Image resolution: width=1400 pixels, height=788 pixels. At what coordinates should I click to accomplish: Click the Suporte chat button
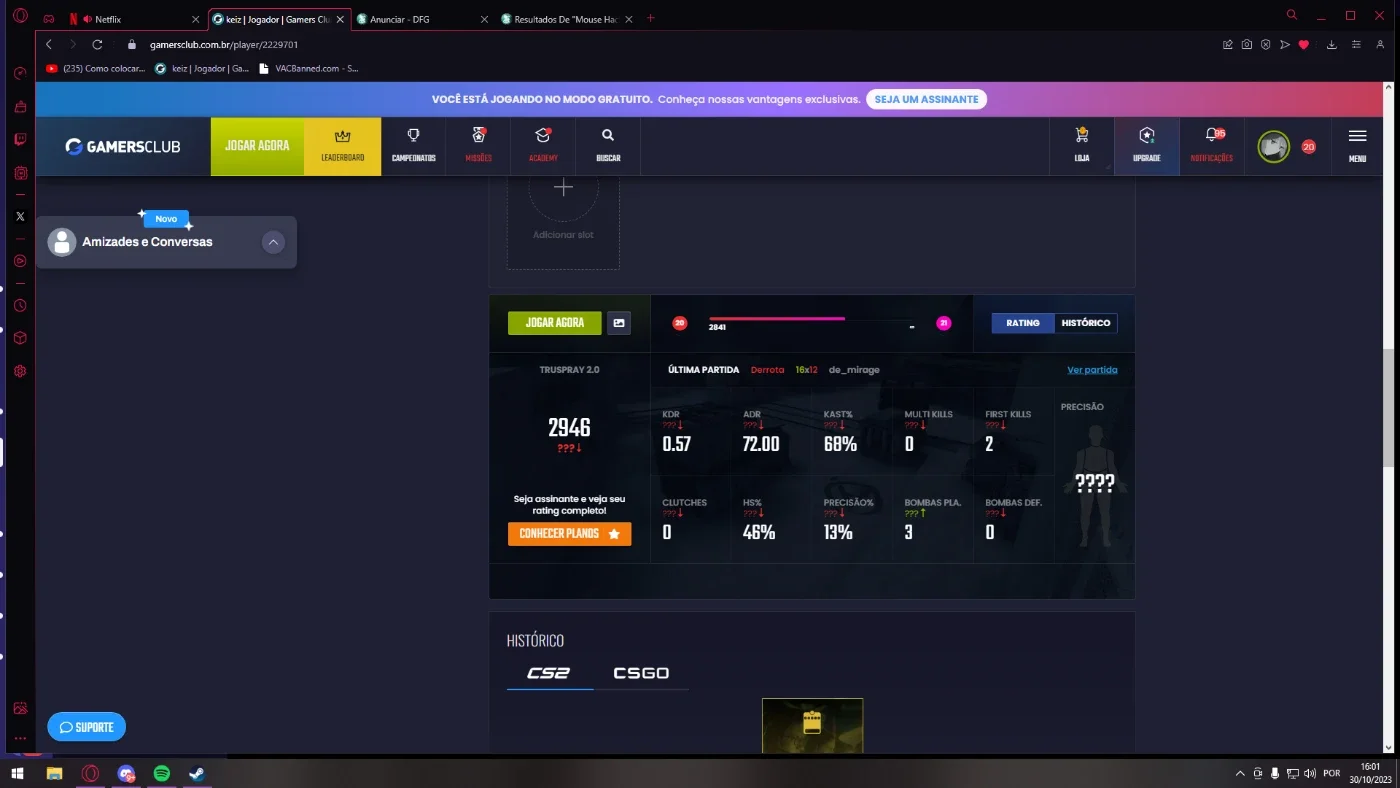click(x=87, y=727)
